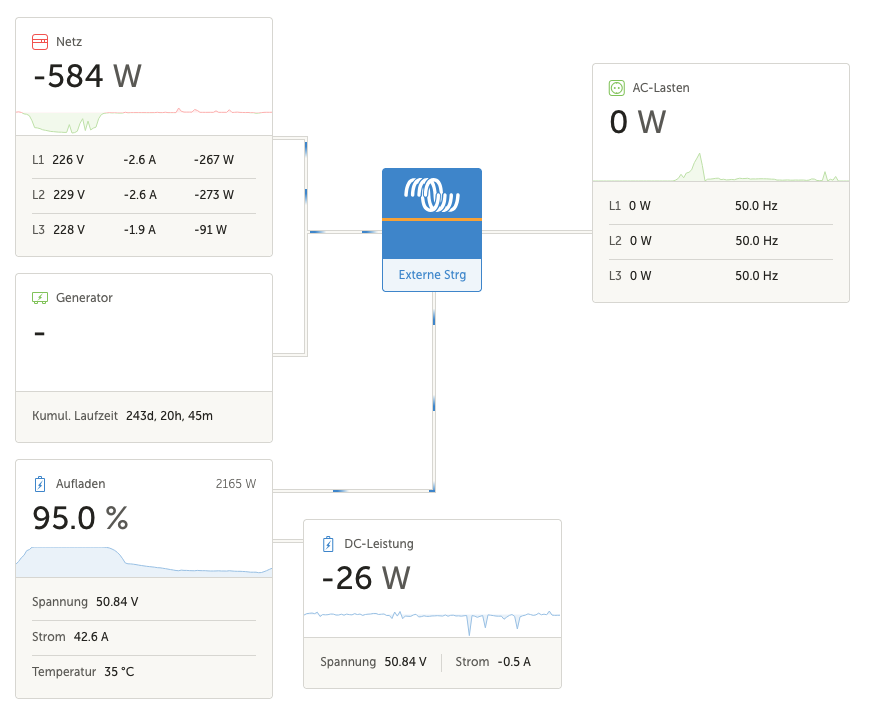
Task: Open the AC-Lasten power graph
Action: coord(720,166)
